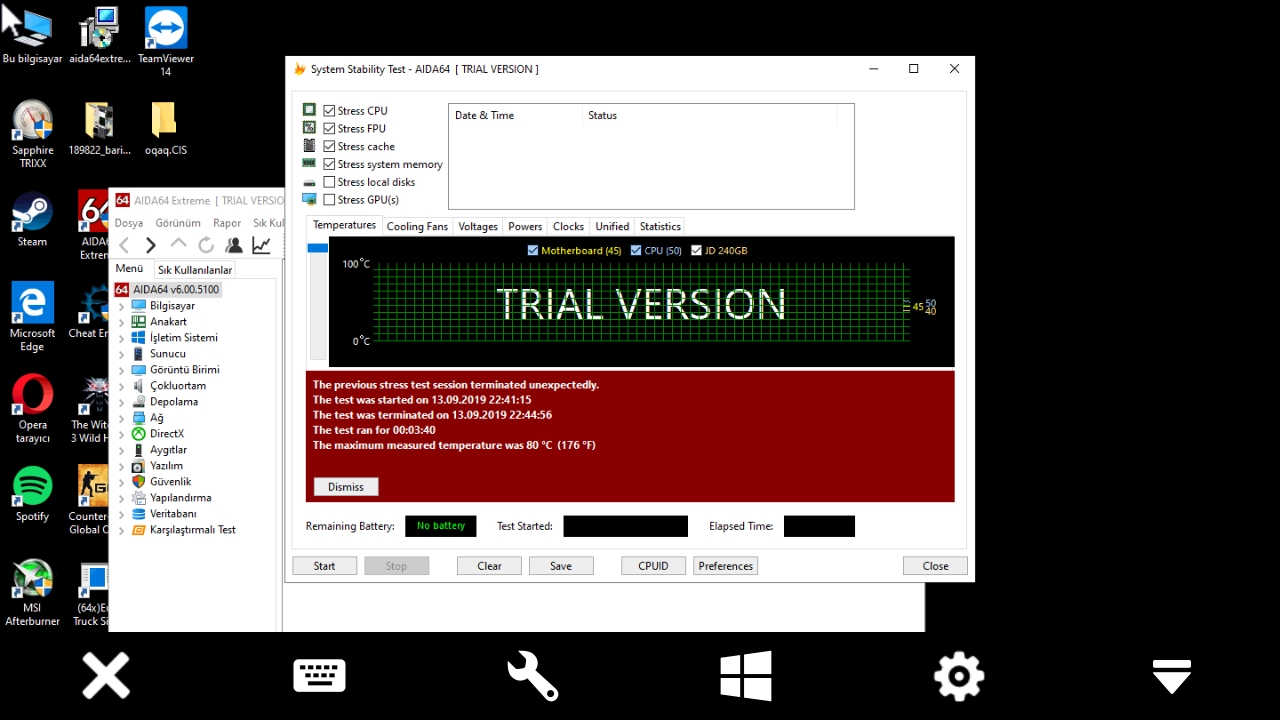Expand the Anakart tree node
Image resolution: width=1280 pixels, height=720 pixels.
click(x=122, y=322)
